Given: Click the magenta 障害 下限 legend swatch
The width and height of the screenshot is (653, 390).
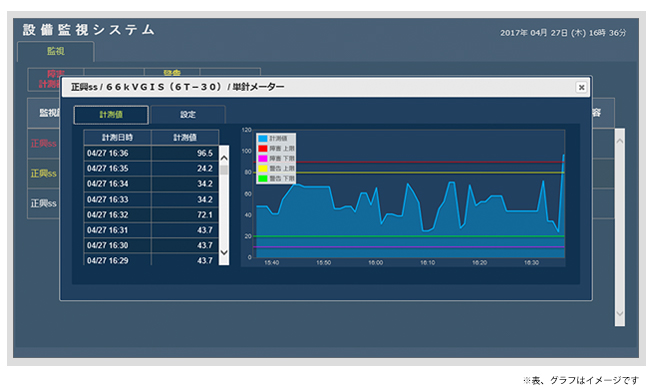Looking at the screenshot, I should pos(263,158).
